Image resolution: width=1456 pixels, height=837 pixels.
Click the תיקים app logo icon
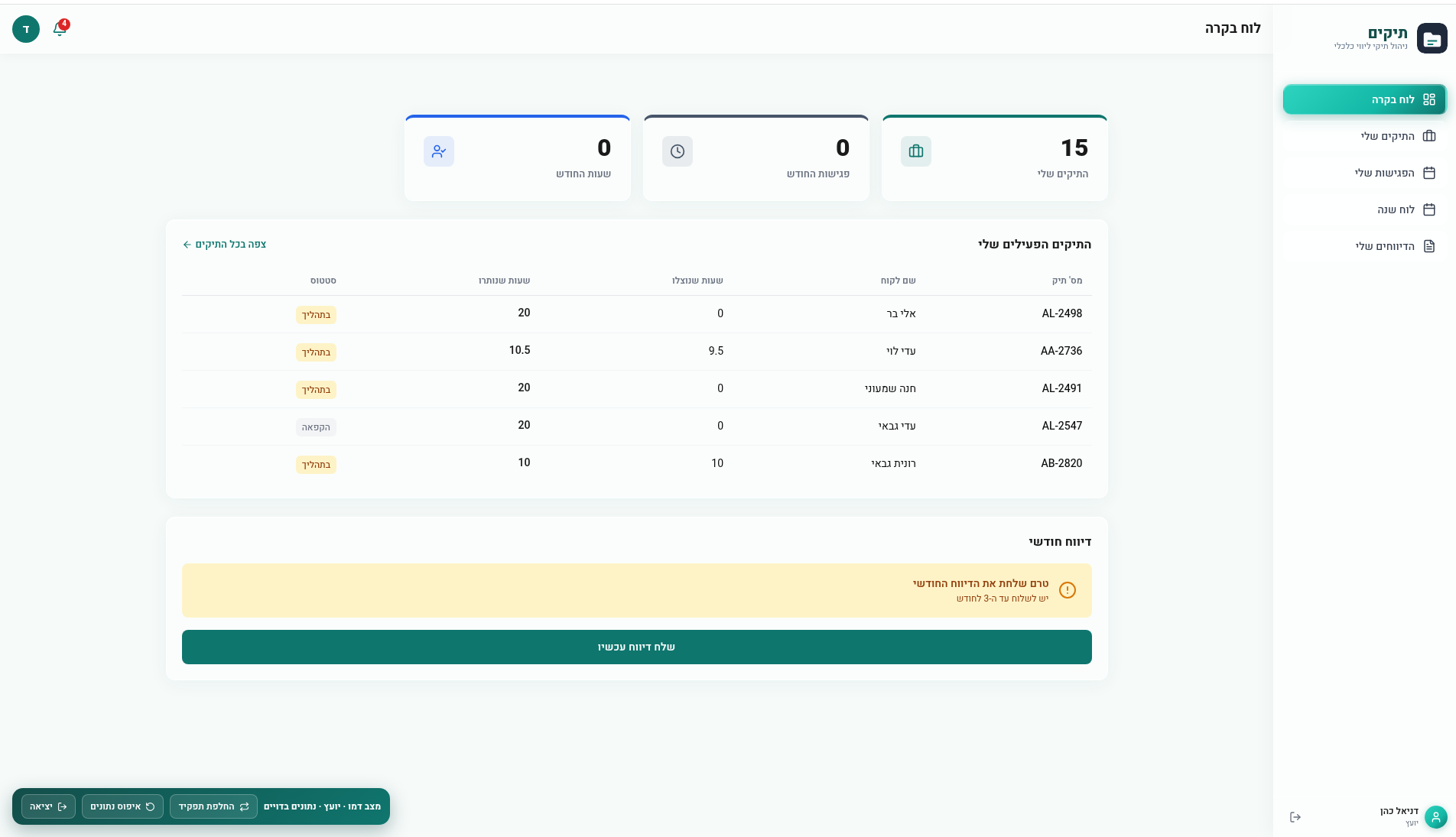coord(1432,38)
